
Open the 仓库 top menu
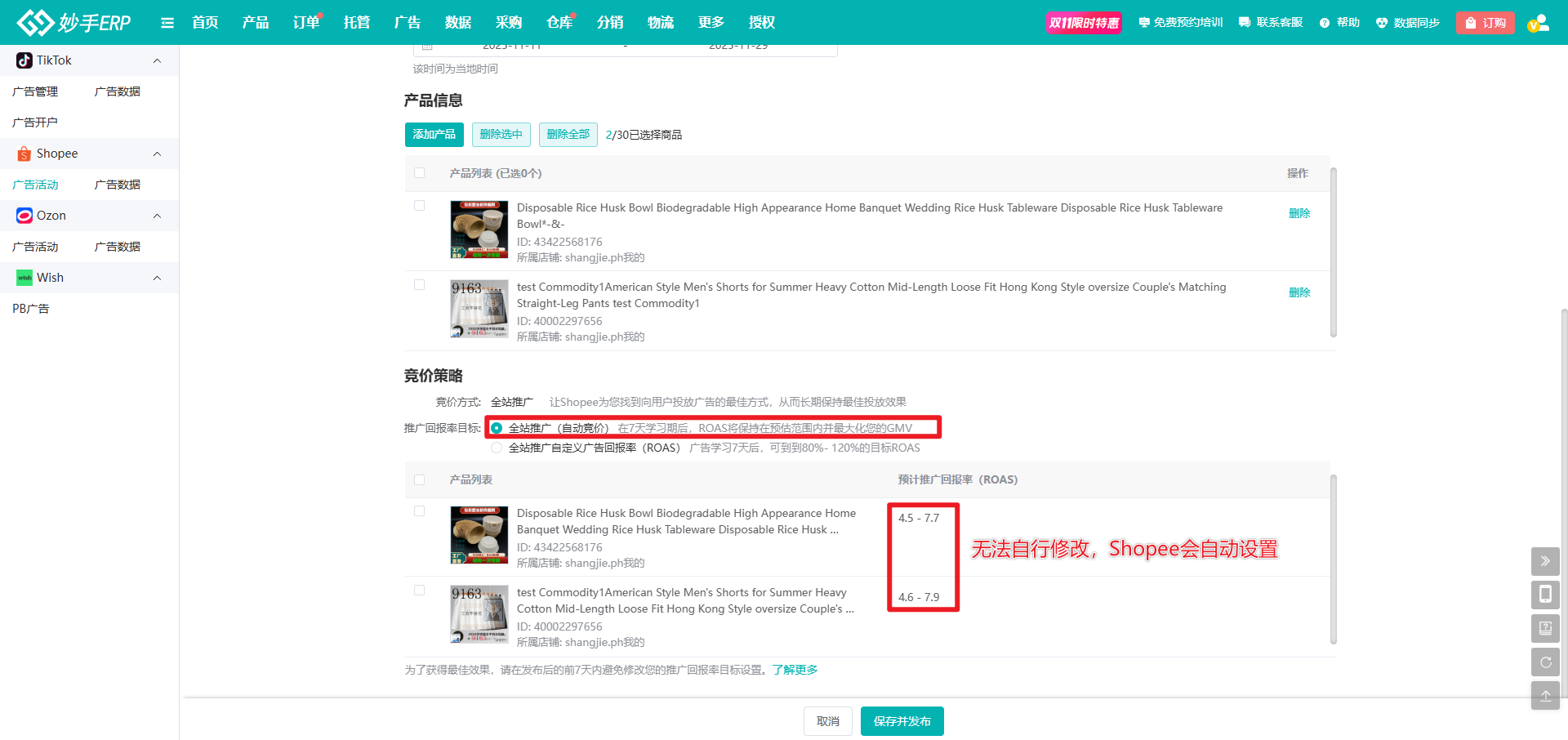(559, 23)
